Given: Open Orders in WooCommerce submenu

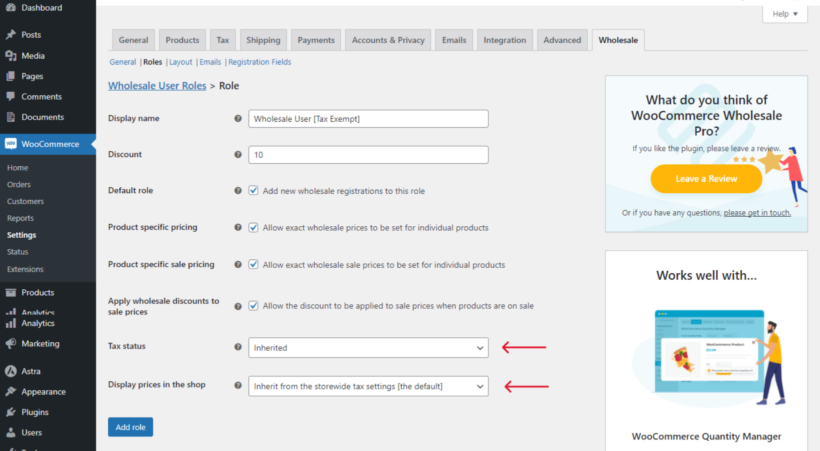Looking at the screenshot, I should (19, 184).
